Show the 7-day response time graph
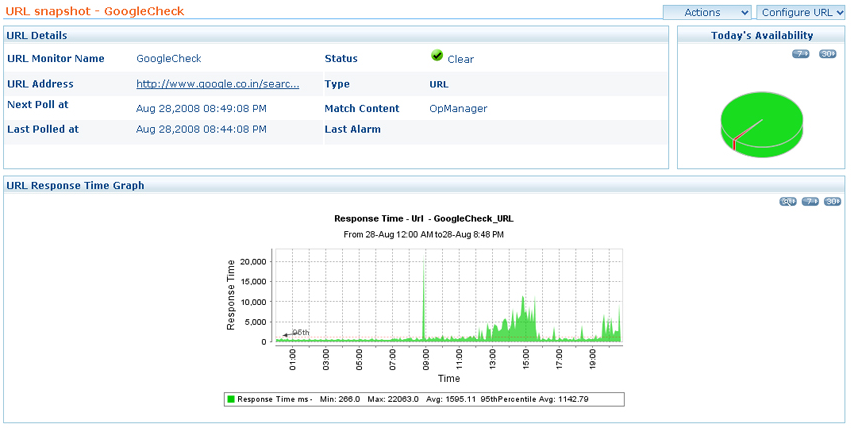851x428 pixels. pos(811,202)
